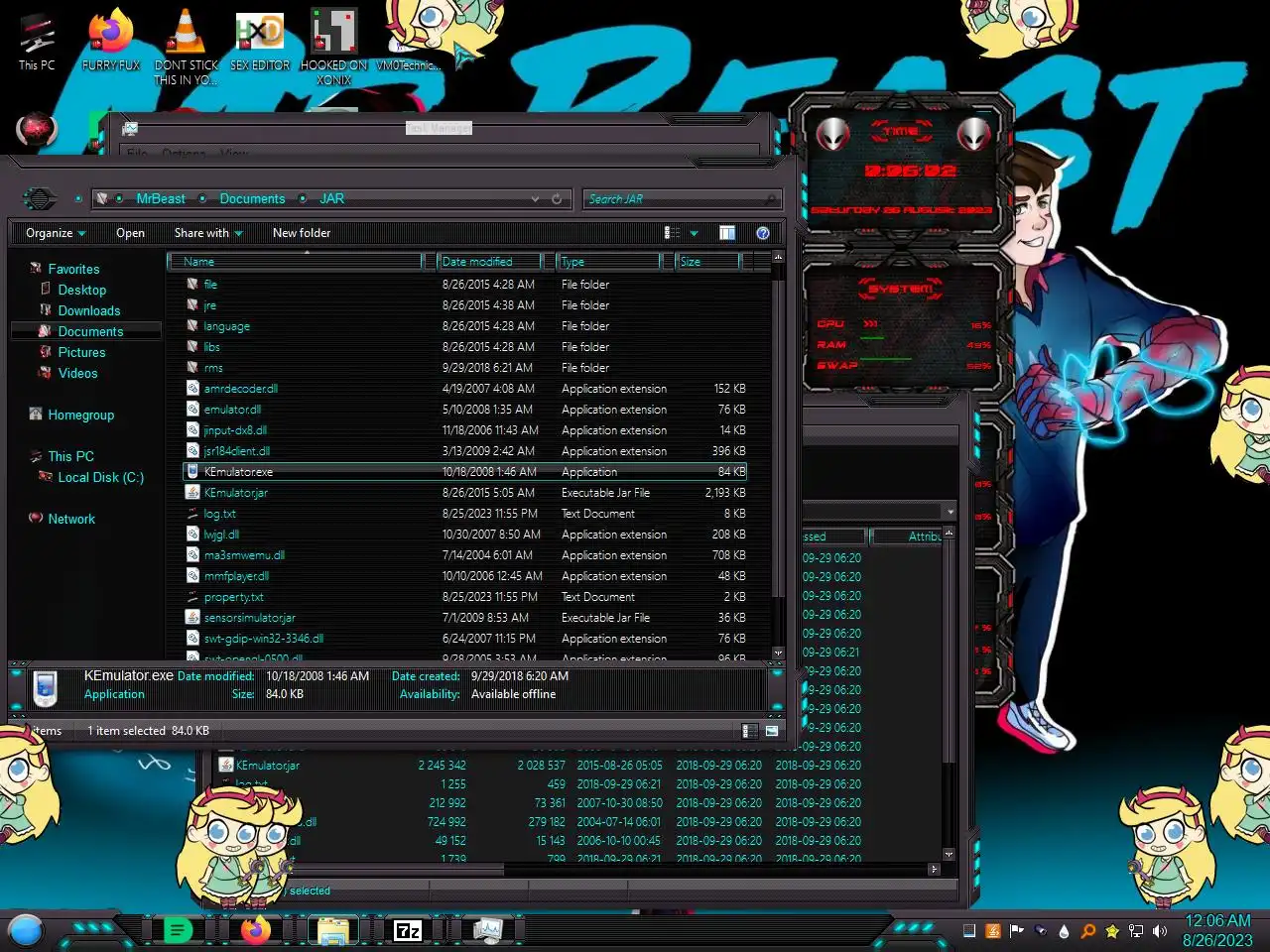Click the file list vertical scrollbar
The height and width of the screenshot is (952, 1270).
(x=778, y=455)
